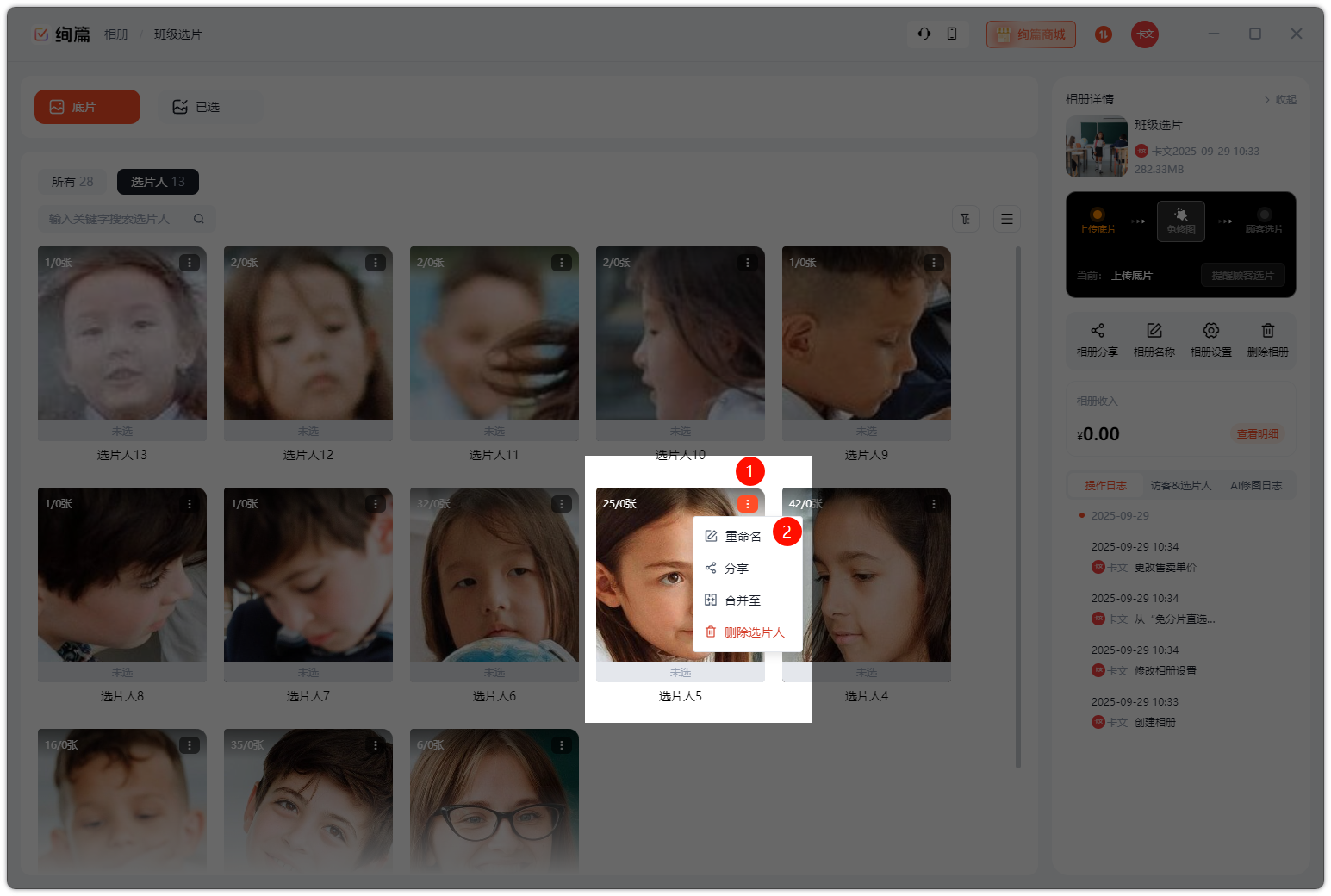Switch to list view layout icon
This screenshot has width=1331, height=896.
coord(1006,219)
